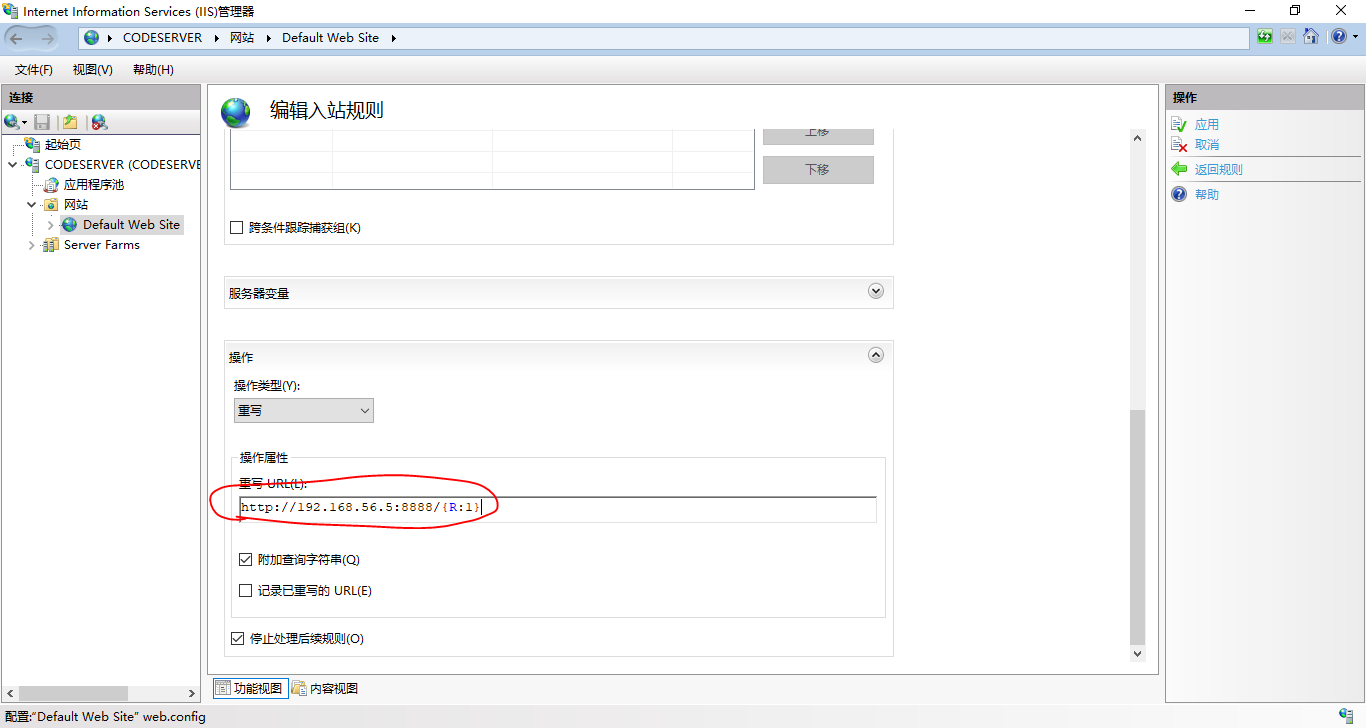The height and width of the screenshot is (728, 1366).
Task: Click the up folder icon in 连接 toolbar
Action: [x=70, y=122]
